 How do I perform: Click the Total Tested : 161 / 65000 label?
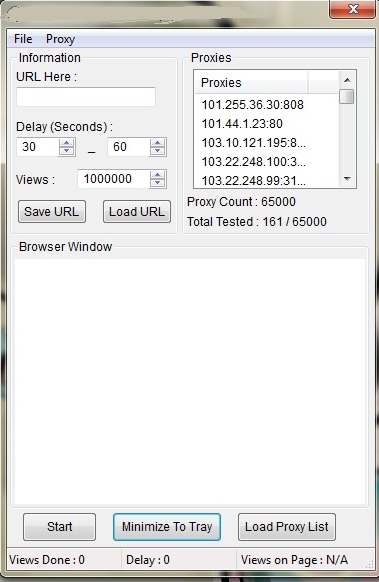pyautogui.click(x=257, y=222)
